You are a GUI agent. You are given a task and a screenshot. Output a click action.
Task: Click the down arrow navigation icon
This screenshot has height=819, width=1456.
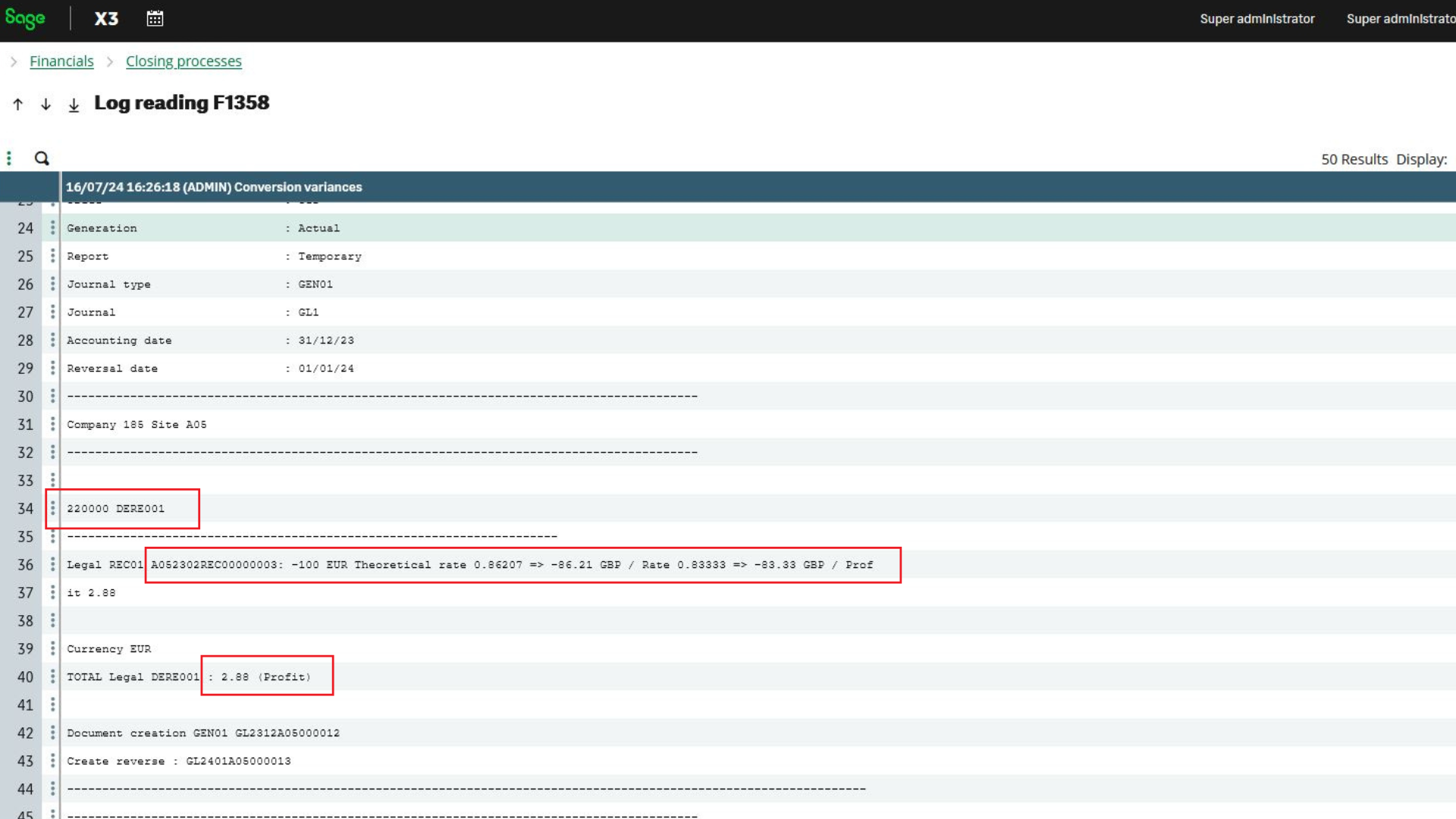45,104
